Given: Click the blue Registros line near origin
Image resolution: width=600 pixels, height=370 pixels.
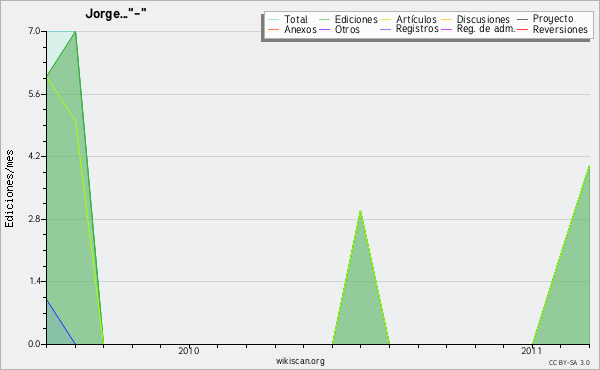Looking at the screenshot, I should [61, 321].
